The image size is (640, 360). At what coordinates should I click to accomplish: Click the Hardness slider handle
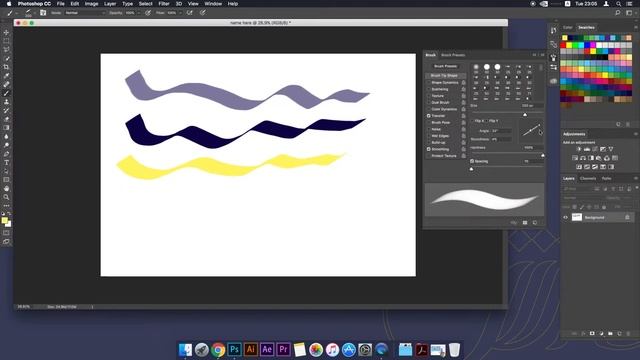coord(542,155)
